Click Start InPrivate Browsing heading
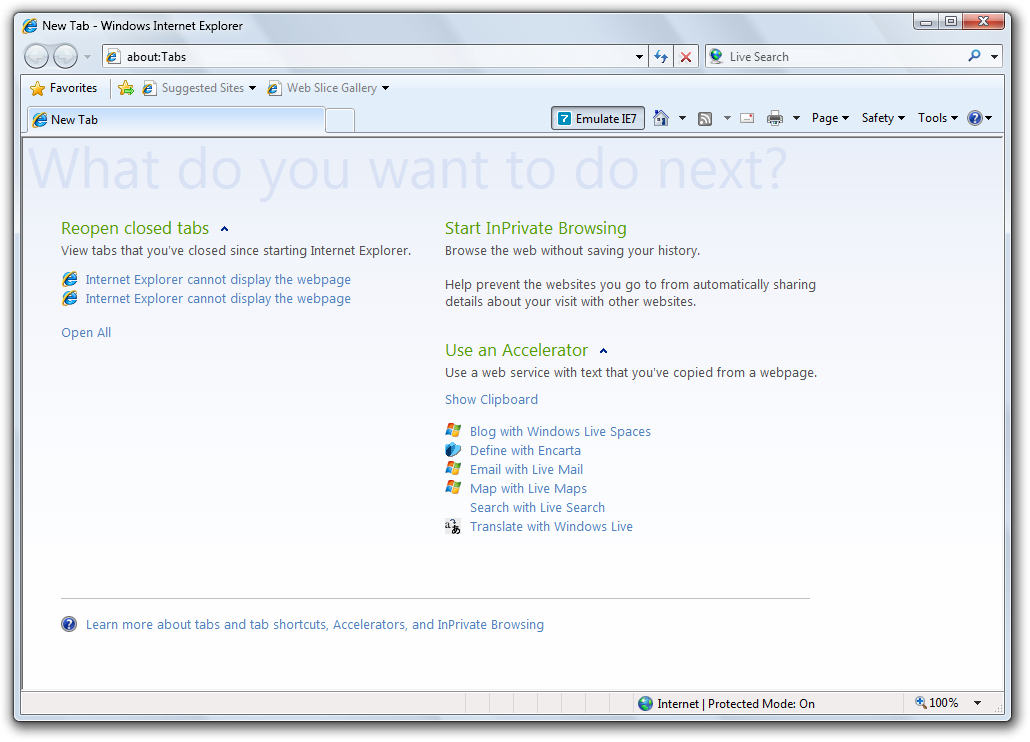This screenshot has height=742, width=1030. 535,229
